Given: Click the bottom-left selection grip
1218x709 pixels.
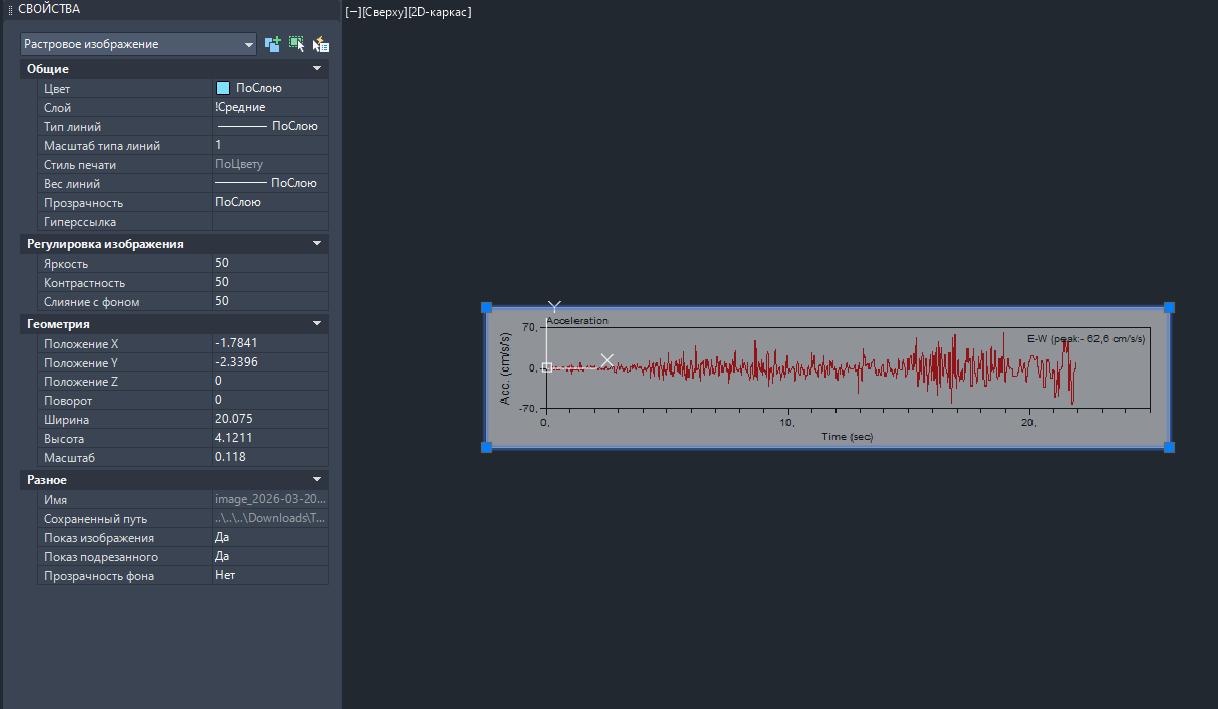Looking at the screenshot, I should (487, 447).
